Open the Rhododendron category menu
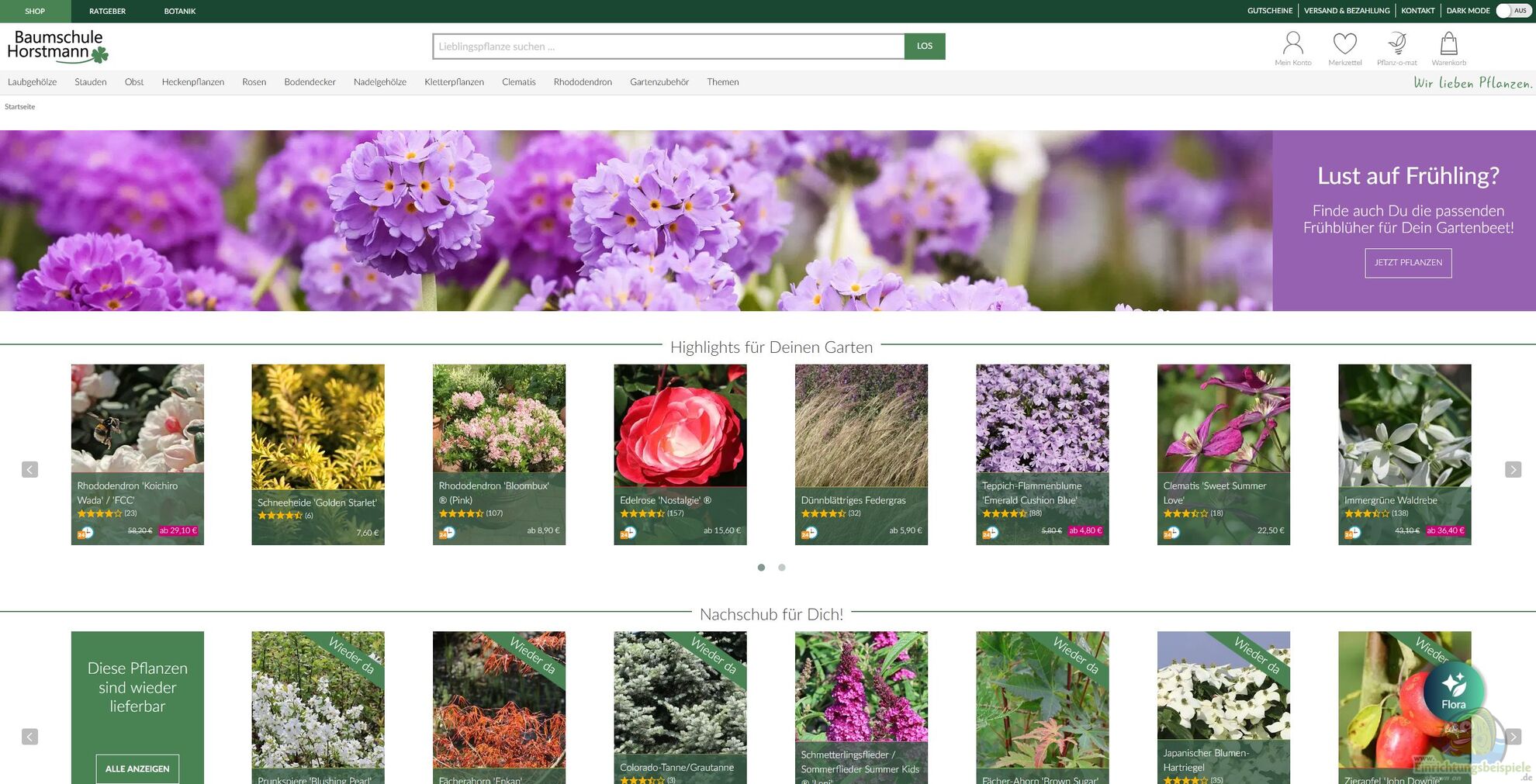1536x784 pixels. pyautogui.click(x=583, y=82)
